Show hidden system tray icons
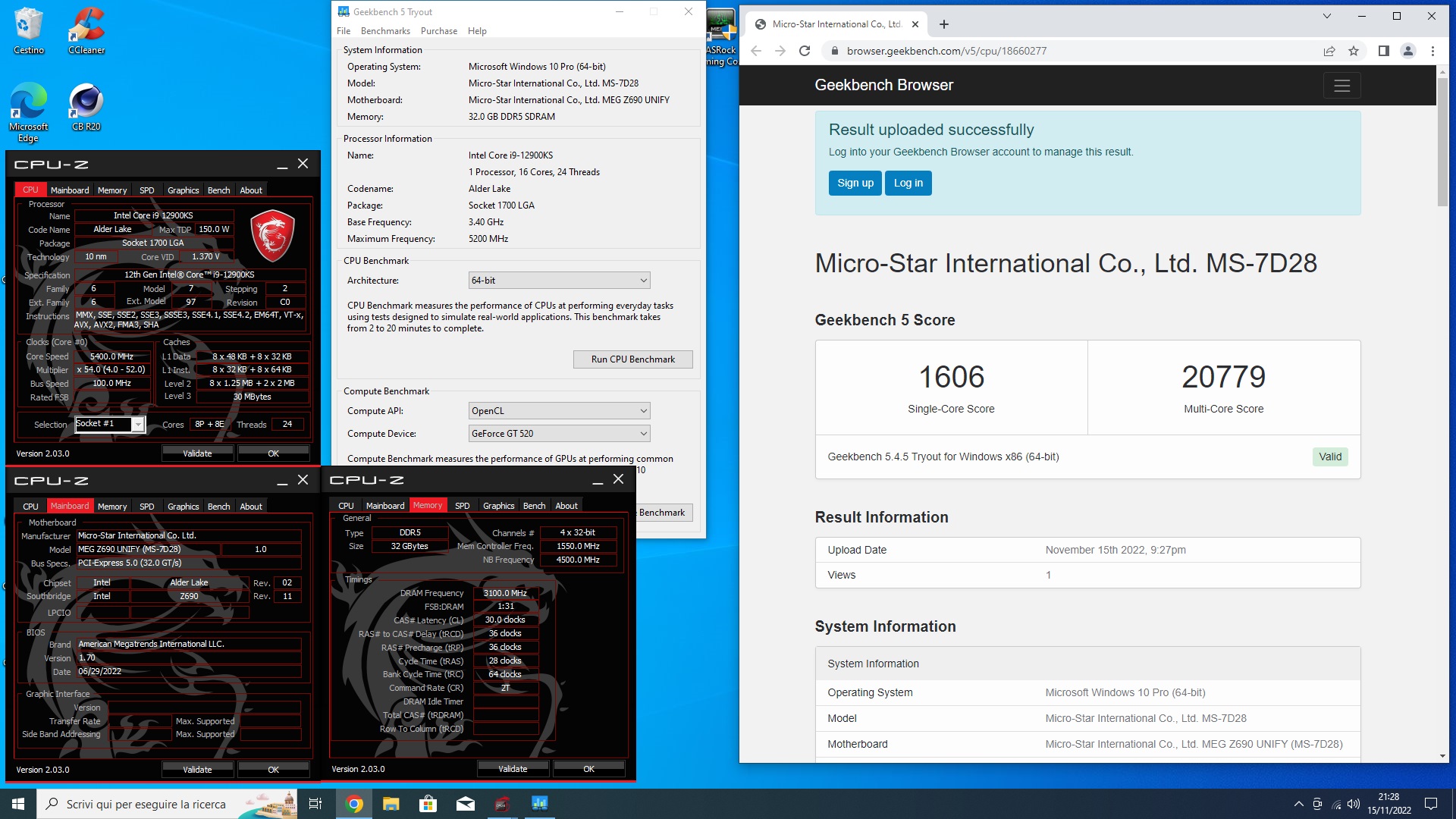Screen dimensions: 1456x819 (x=1298, y=804)
